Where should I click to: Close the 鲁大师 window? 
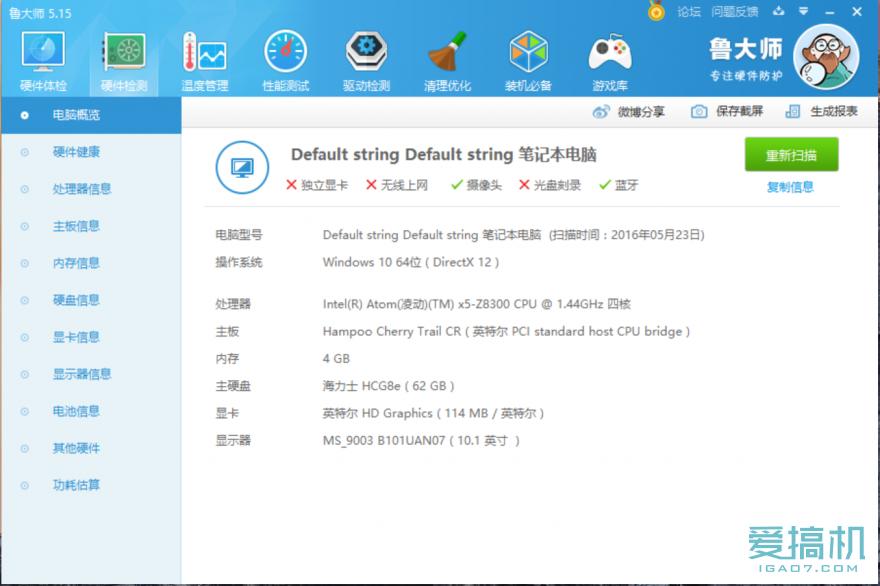(x=857, y=11)
